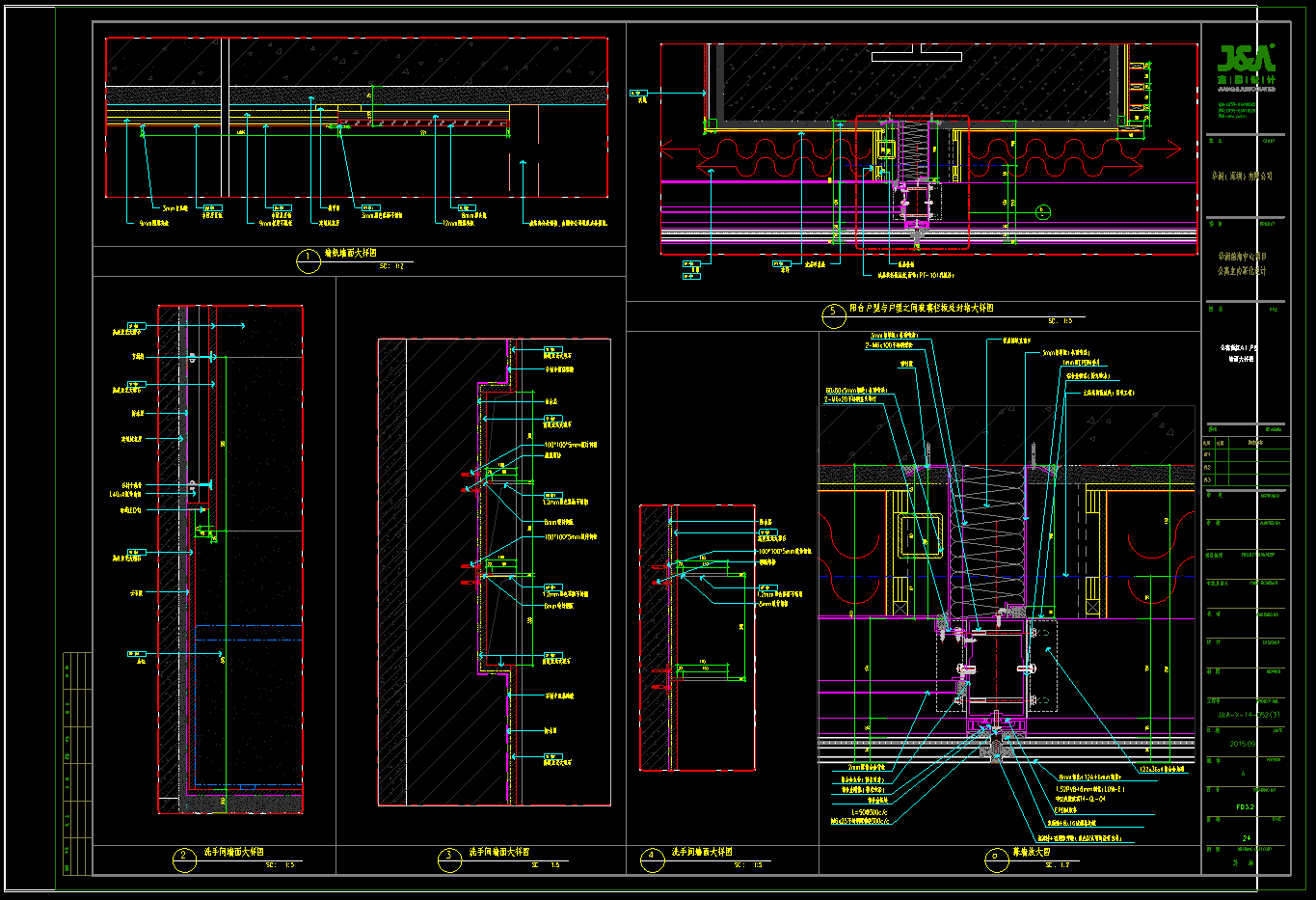Image resolution: width=1316 pixels, height=900 pixels.
Task: Click the SC: 1:5 scale under detail 5
Action: pos(1060,320)
